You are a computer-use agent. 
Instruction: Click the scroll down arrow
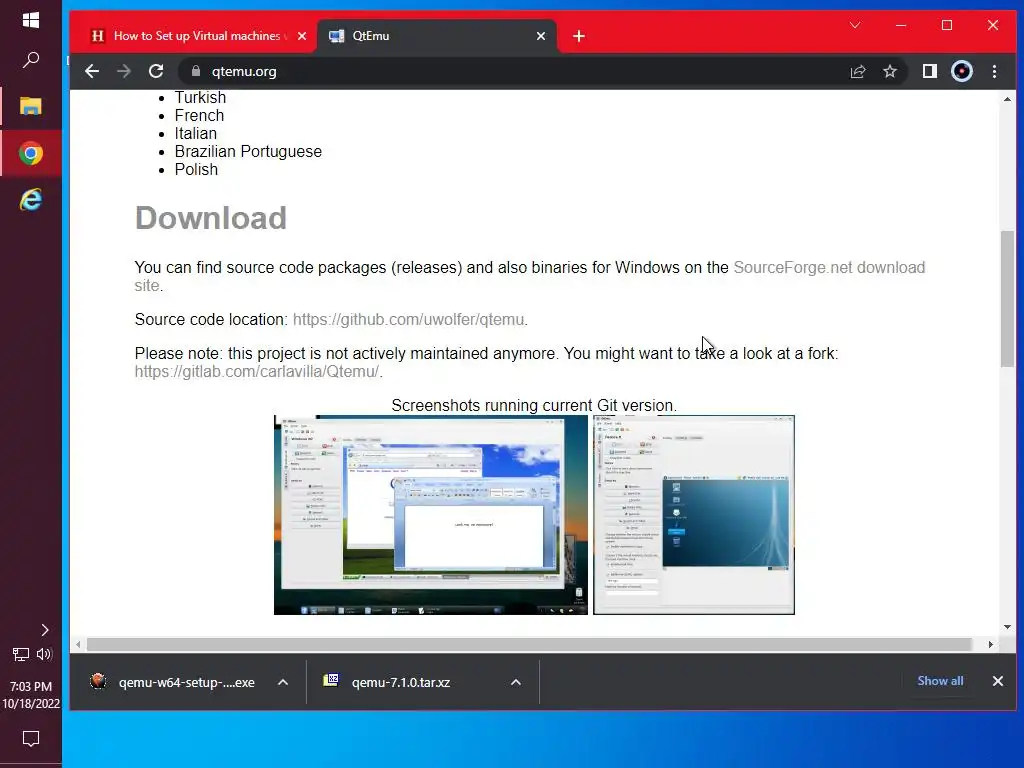click(1007, 627)
